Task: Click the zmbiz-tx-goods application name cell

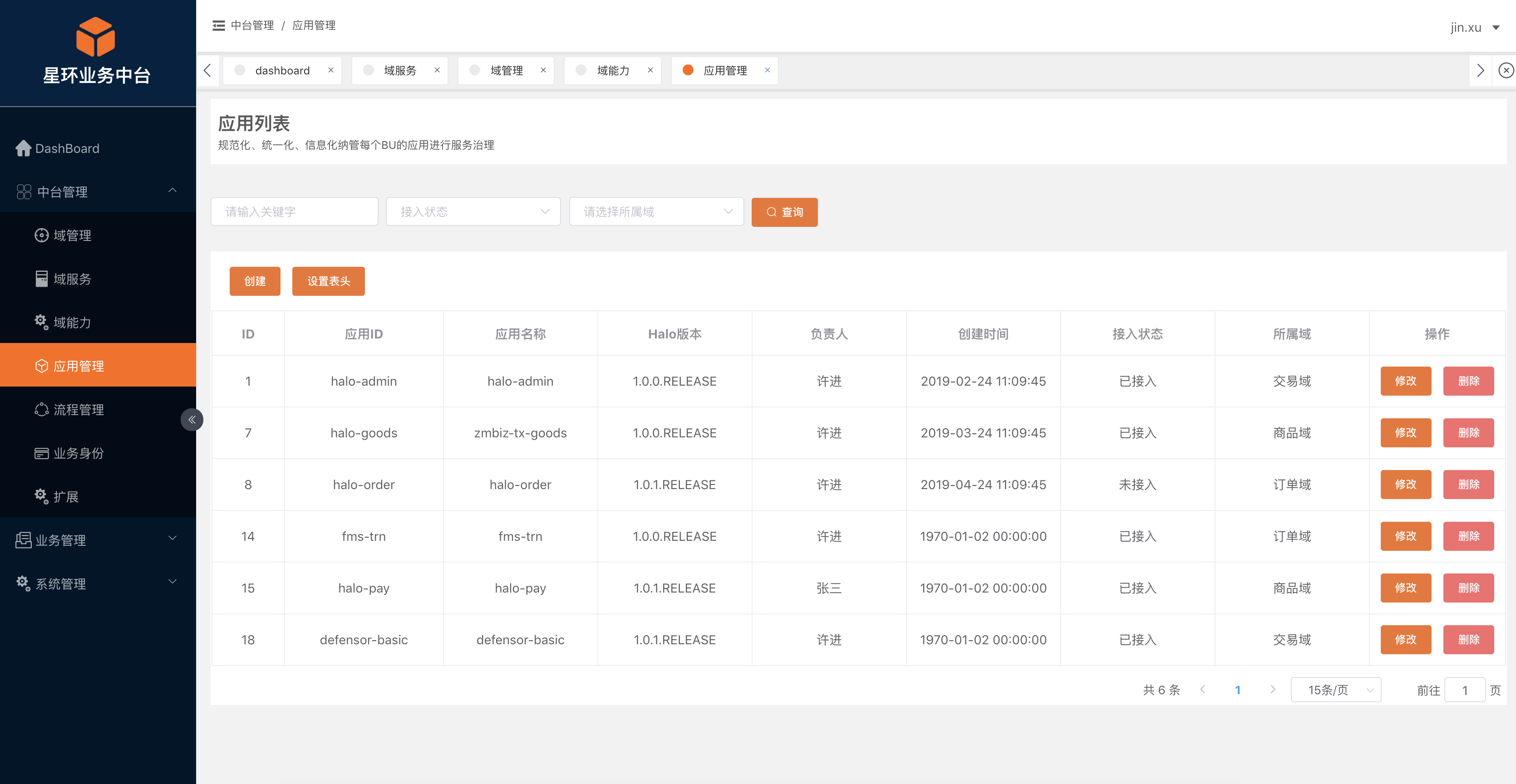Action: (x=520, y=433)
